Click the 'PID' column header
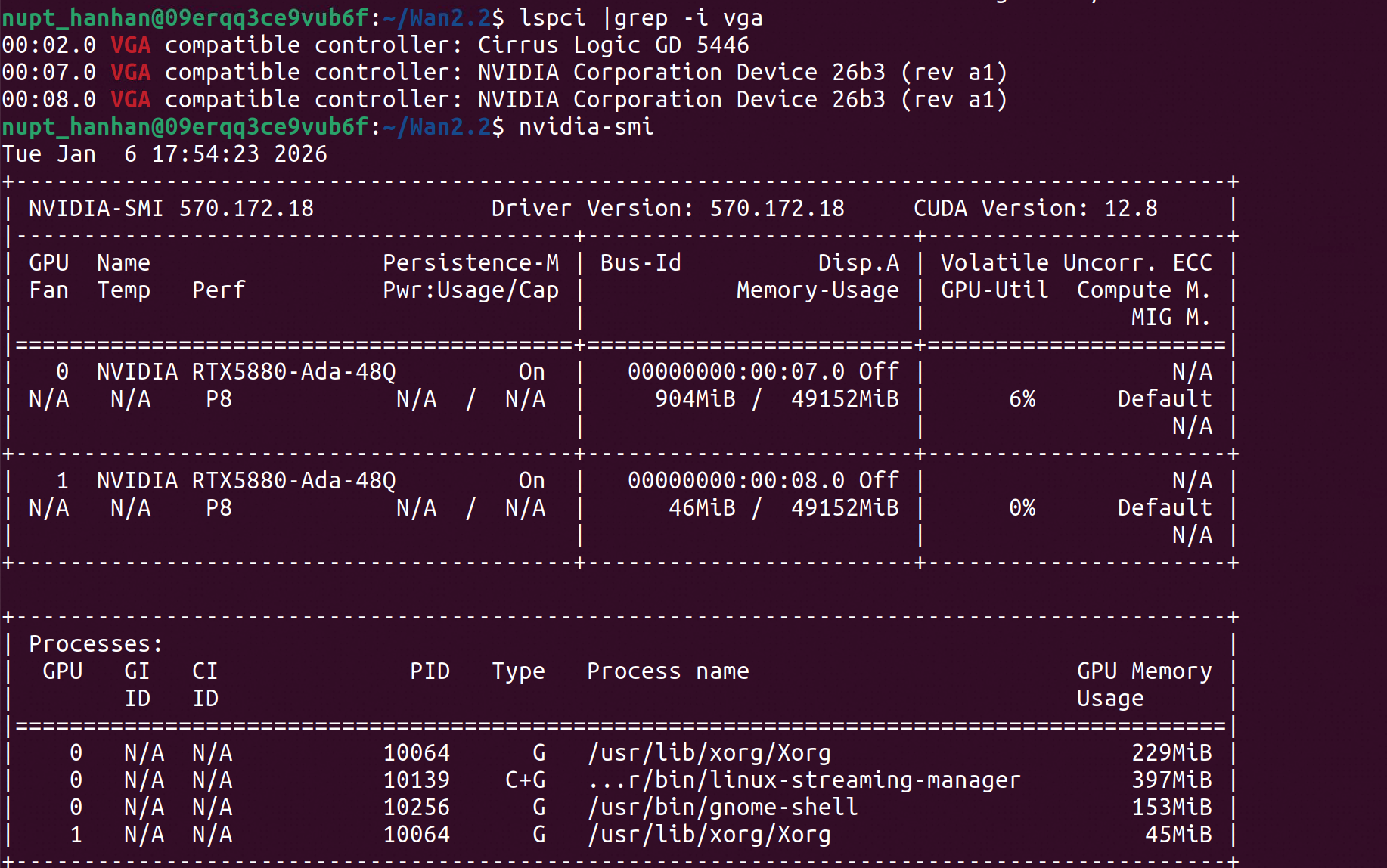 430,671
